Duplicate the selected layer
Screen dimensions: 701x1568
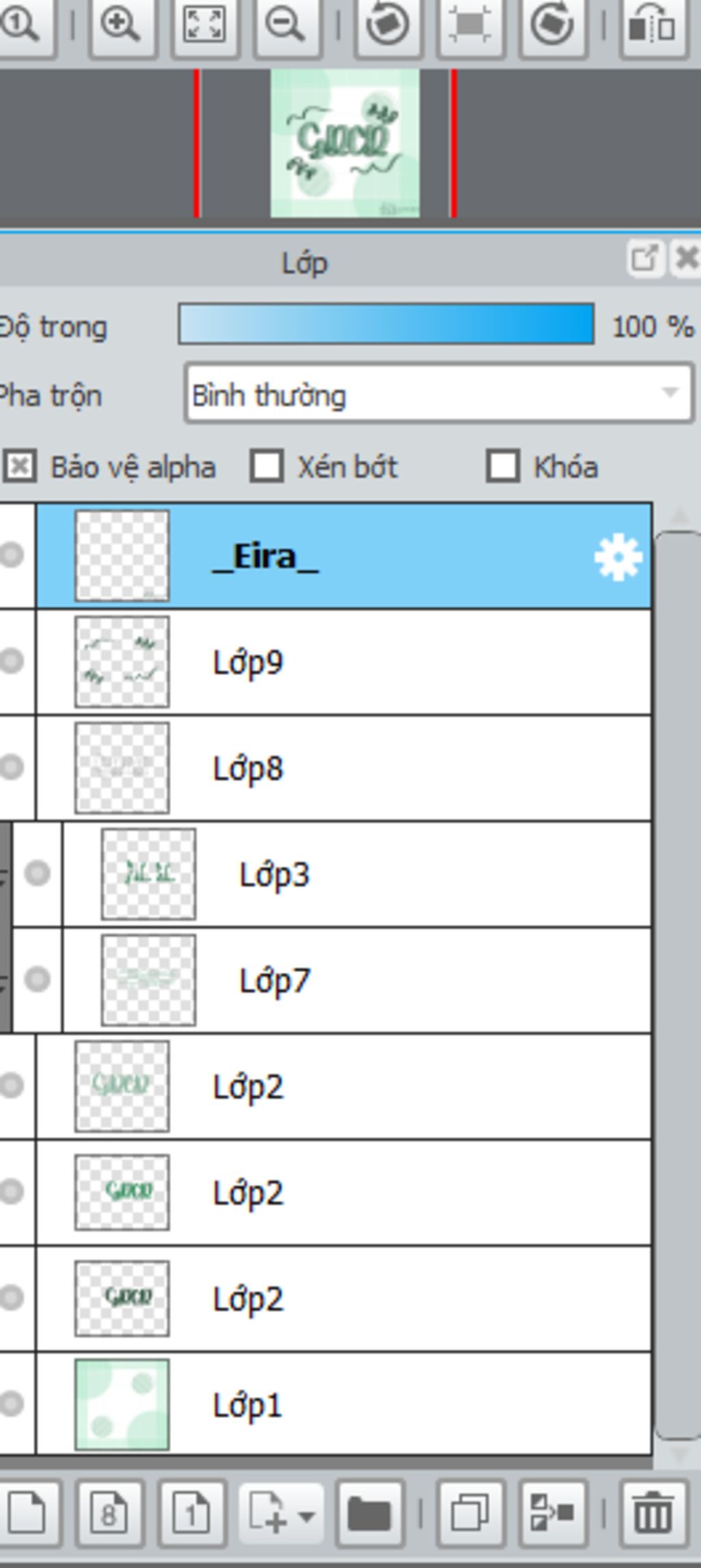[x=470, y=1513]
